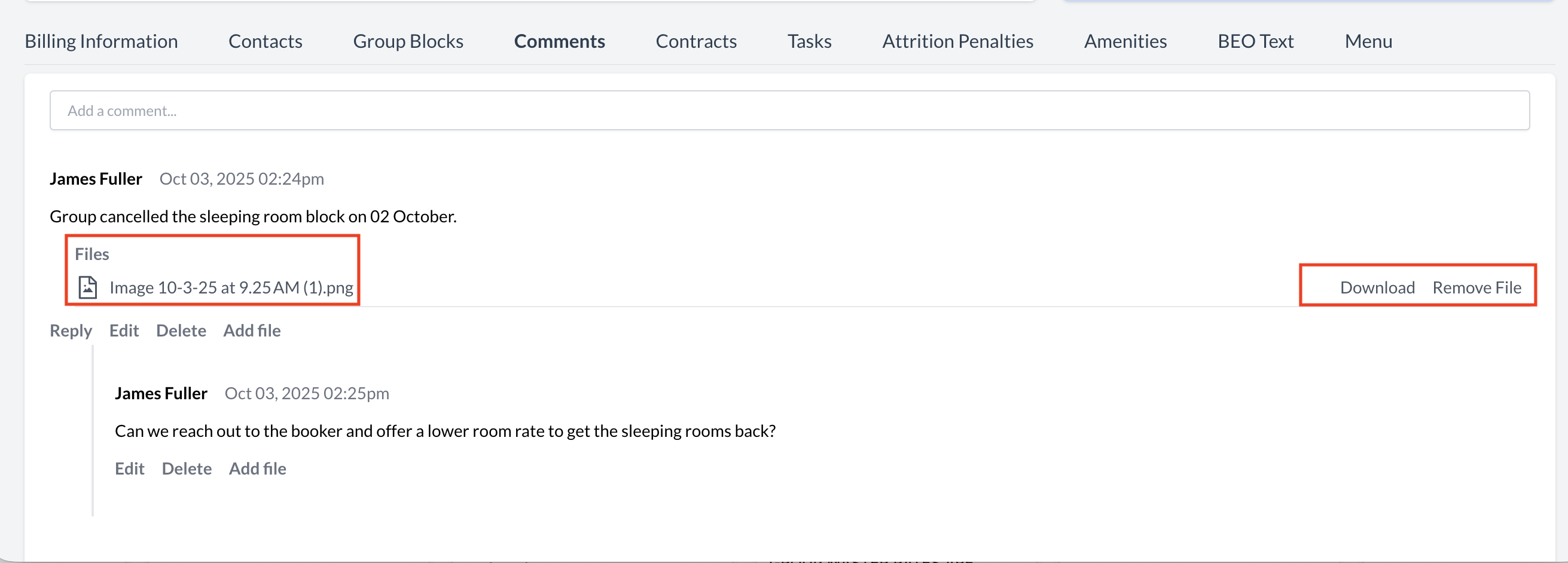Select the Menu tab
This screenshot has height=563, width=1568.
[x=1368, y=41]
